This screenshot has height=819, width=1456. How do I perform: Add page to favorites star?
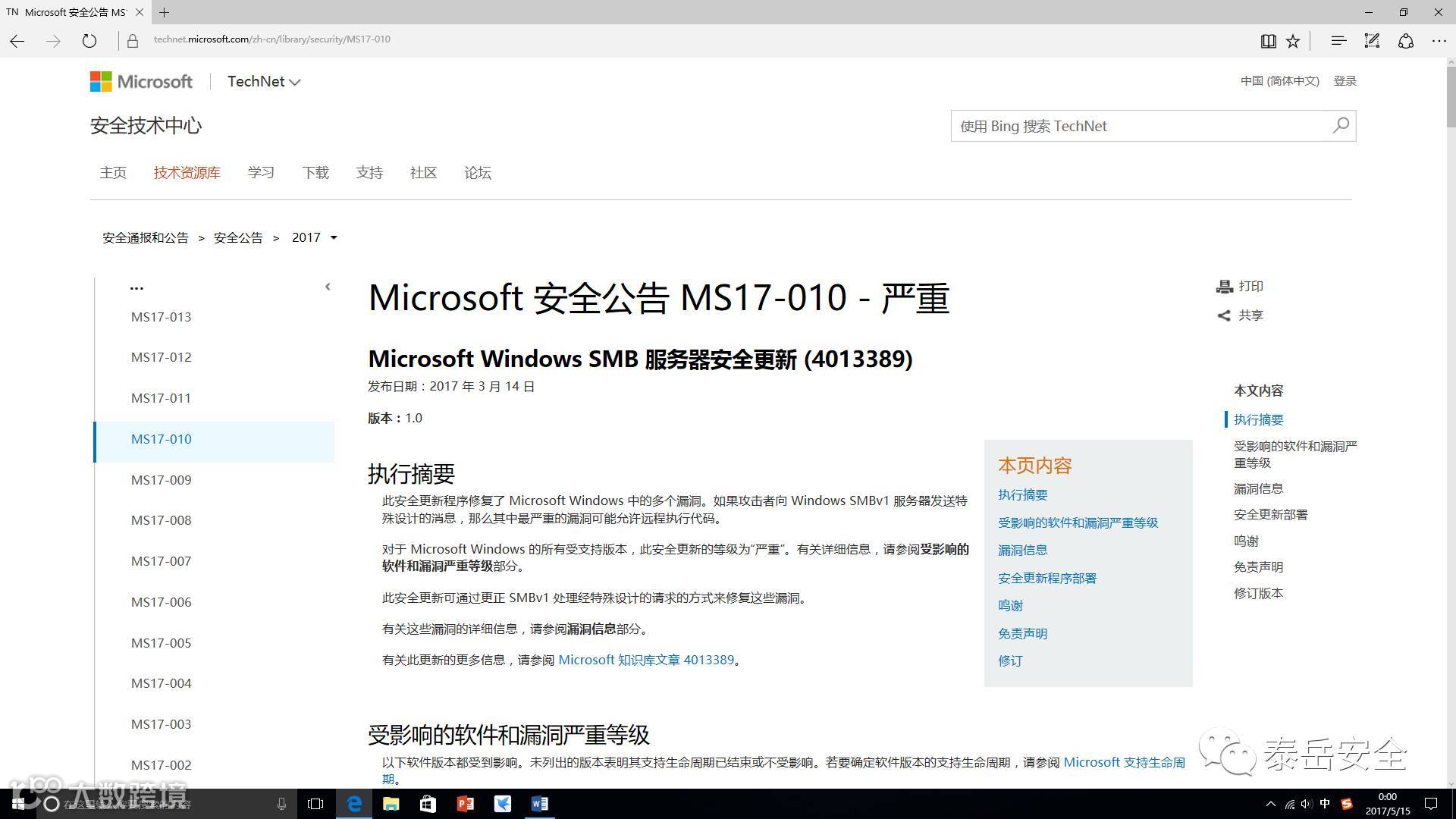pyautogui.click(x=1293, y=41)
